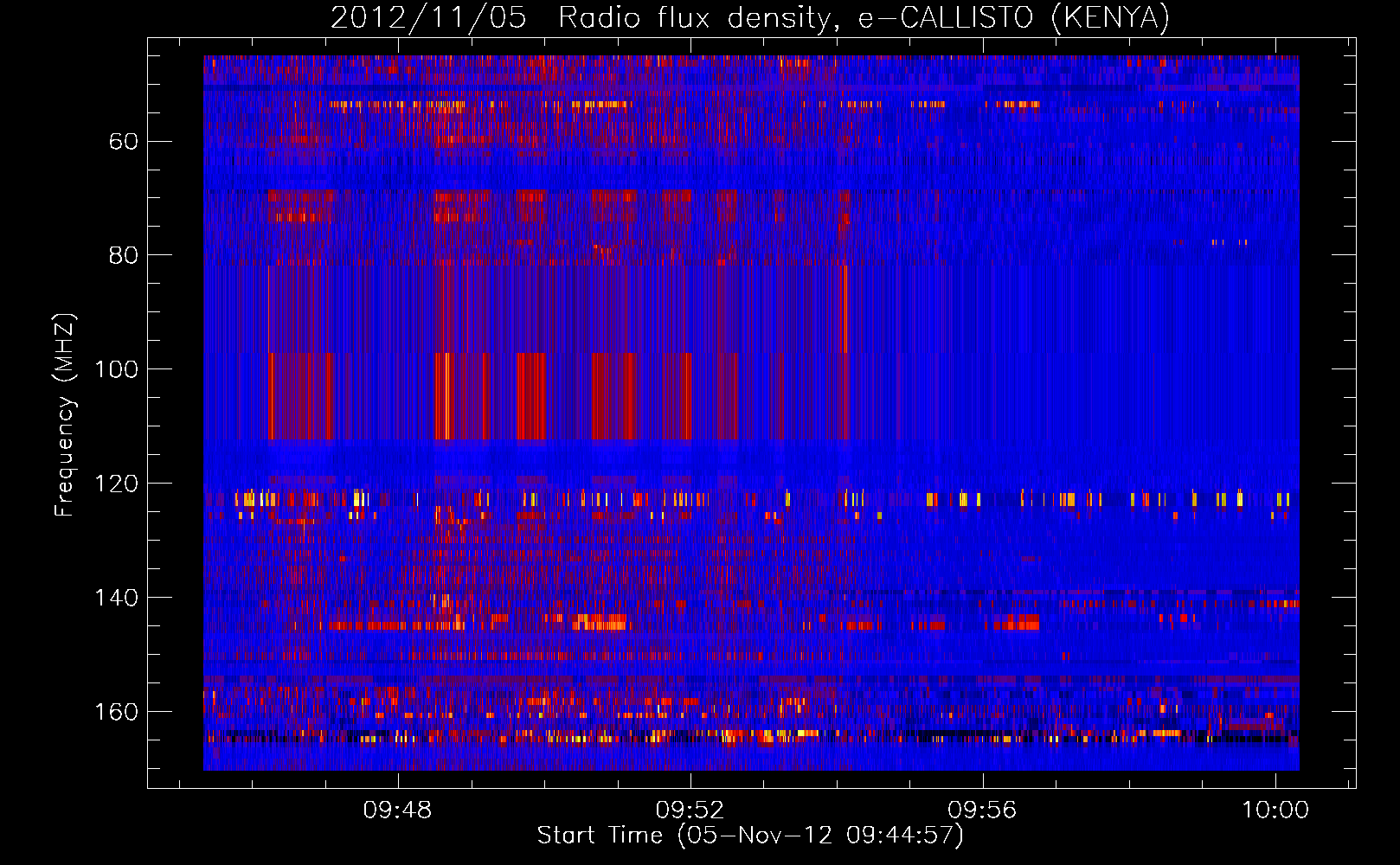The width and height of the screenshot is (1400, 865).
Task: Click the 09:52 time tick label
Action: [690, 811]
